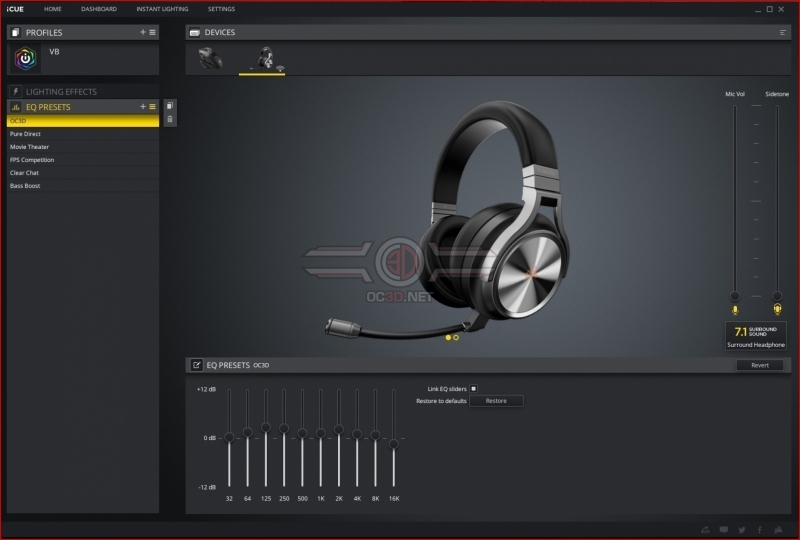Add a new profile with the plus icon
The height and width of the screenshot is (540, 800).
click(x=143, y=32)
